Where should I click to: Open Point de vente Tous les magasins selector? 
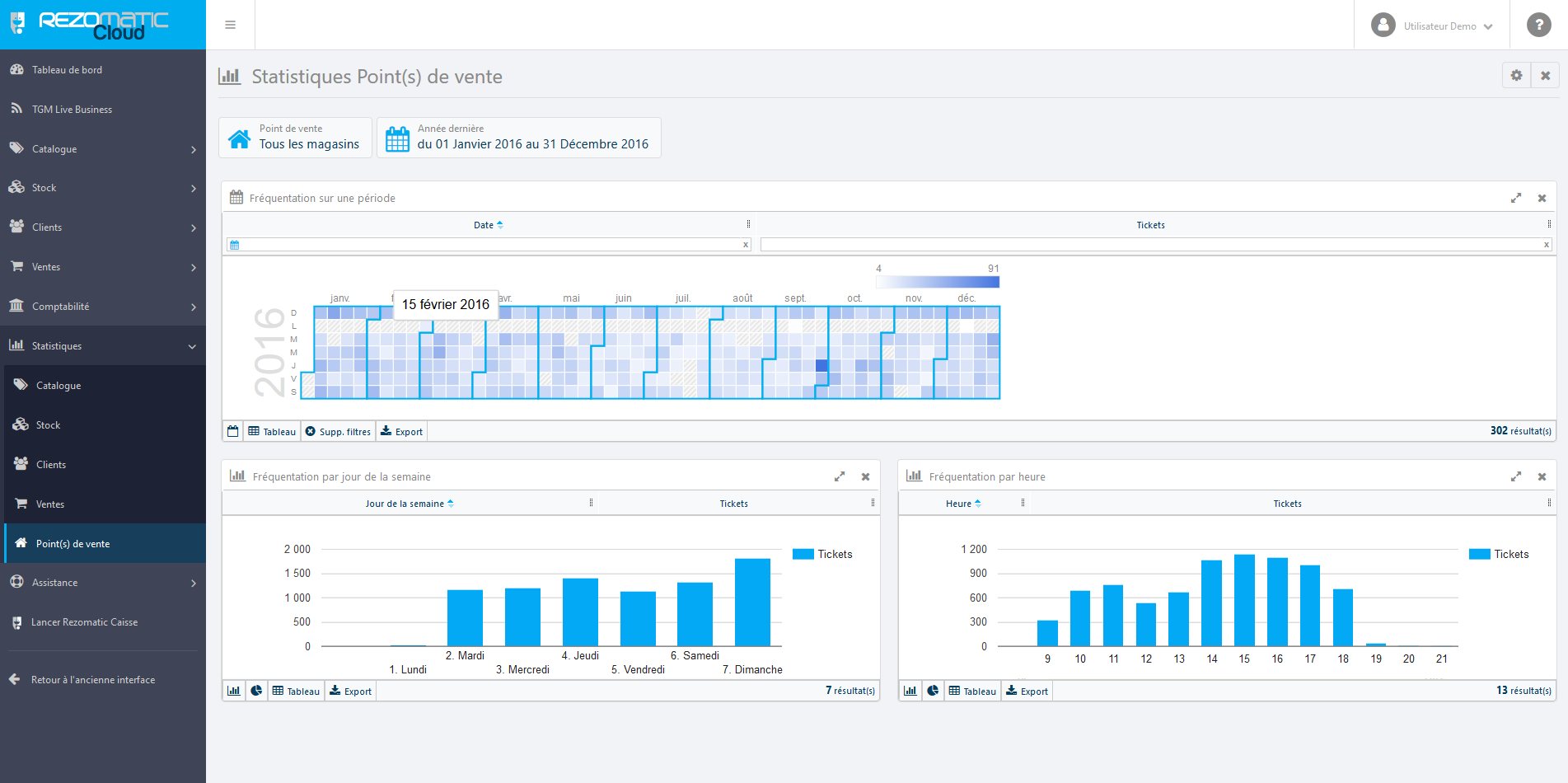point(295,137)
